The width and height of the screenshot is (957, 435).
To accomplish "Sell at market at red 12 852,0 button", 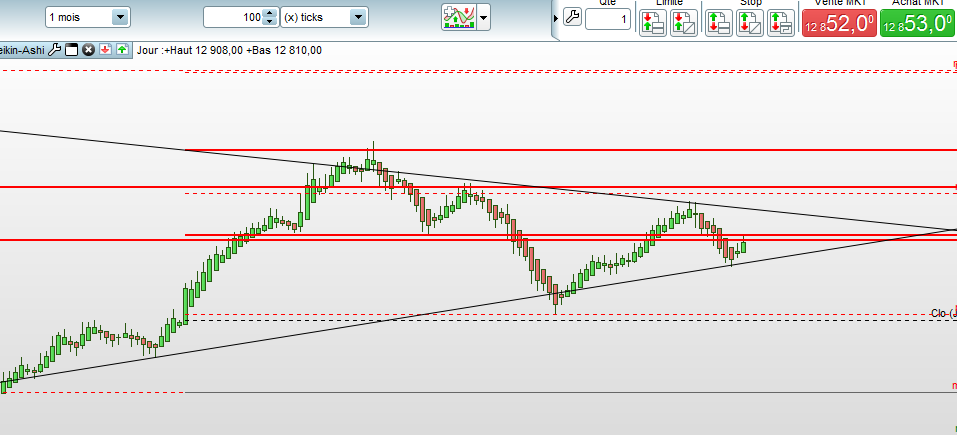I will pyautogui.click(x=839, y=23).
